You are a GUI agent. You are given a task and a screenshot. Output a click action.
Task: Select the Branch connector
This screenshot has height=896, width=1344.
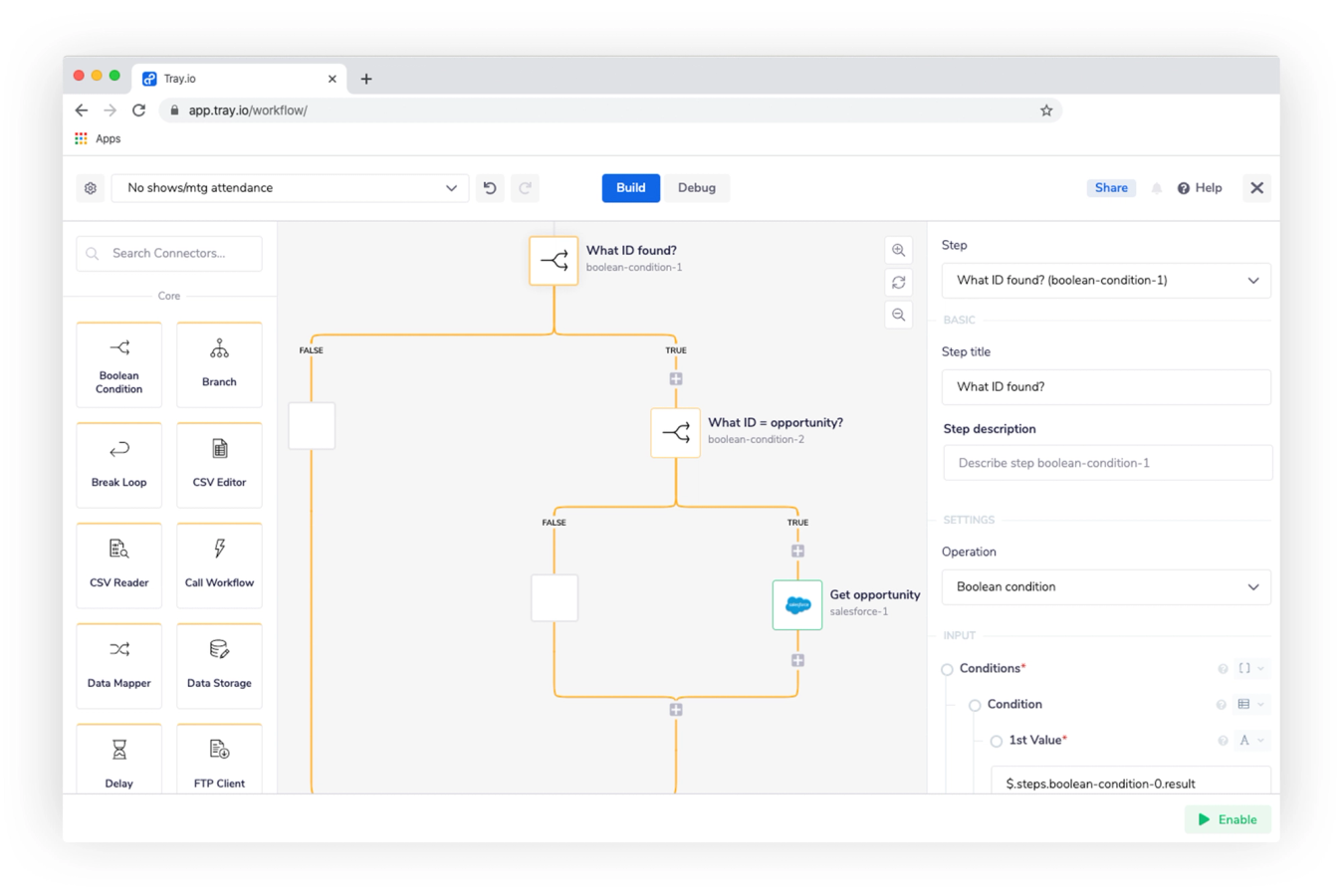[x=219, y=364]
